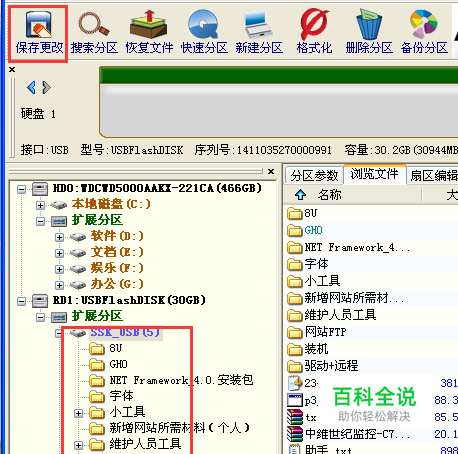This screenshot has height=454, width=458.
Task: Select 中维世纪监控-C7... archive file
Action: (x=357, y=434)
